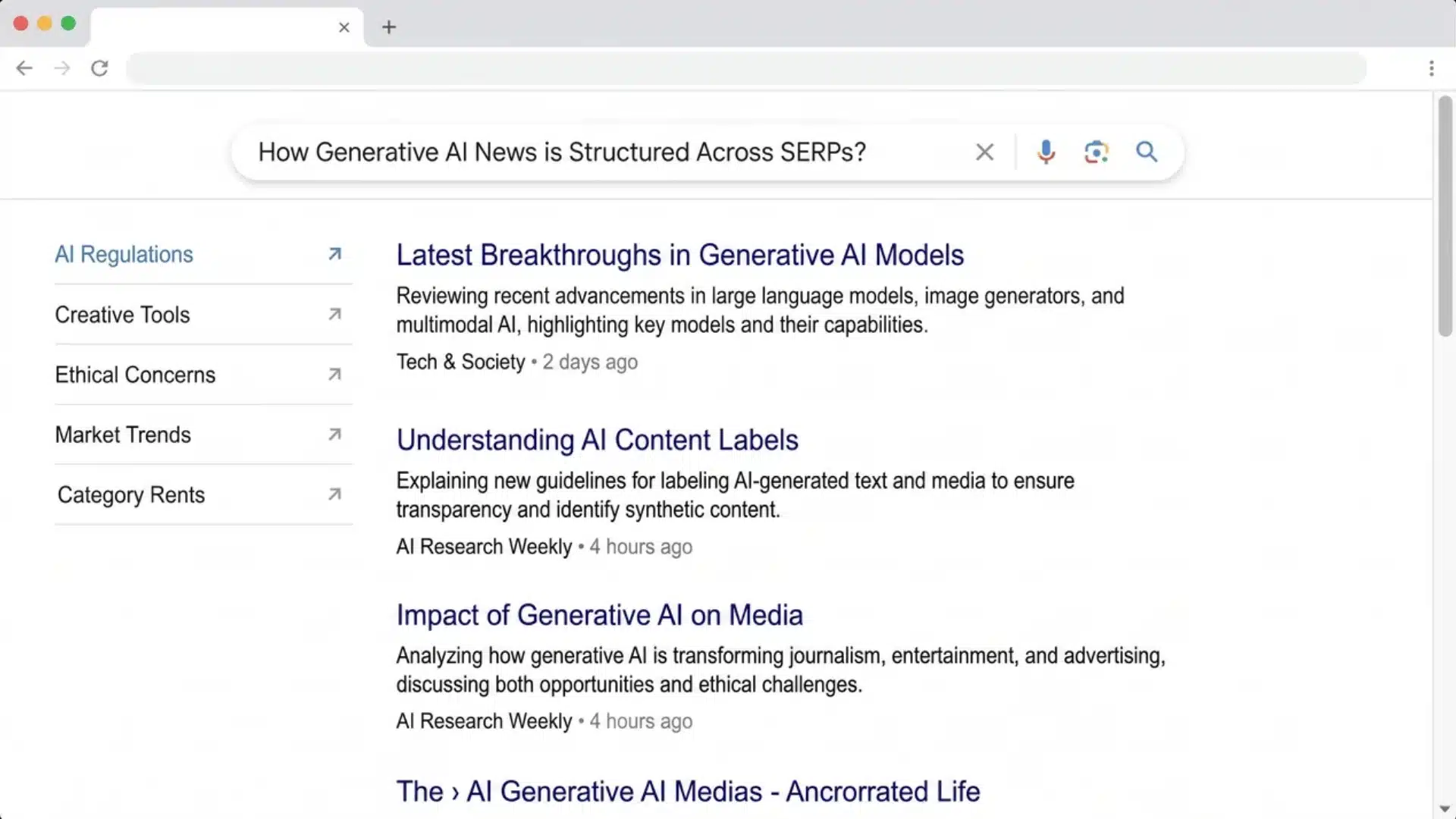1456x819 pixels.
Task: Open Latest Breakthroughs in Generative AI Models
Action: 680,255
